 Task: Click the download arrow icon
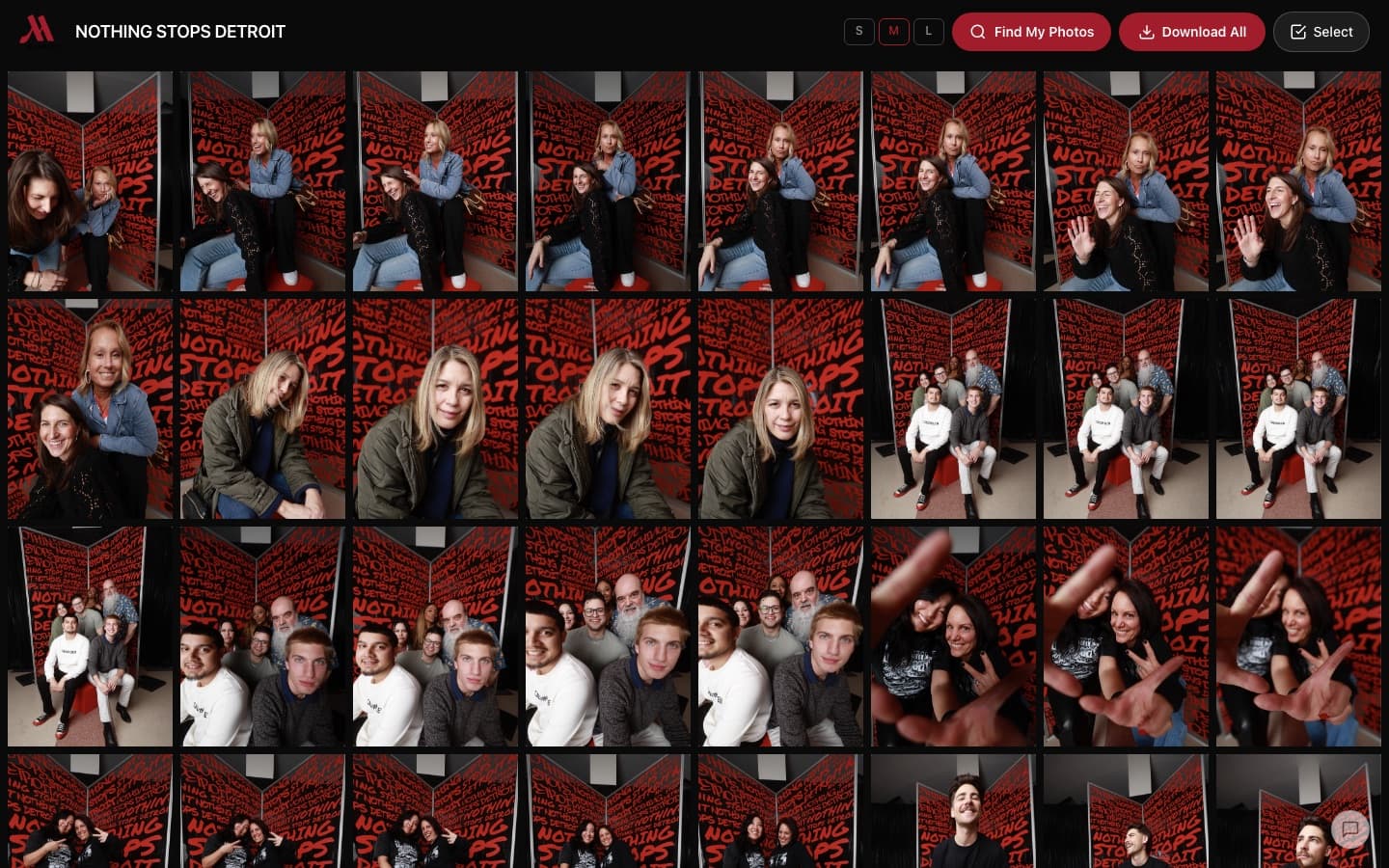pos(1146,32)
